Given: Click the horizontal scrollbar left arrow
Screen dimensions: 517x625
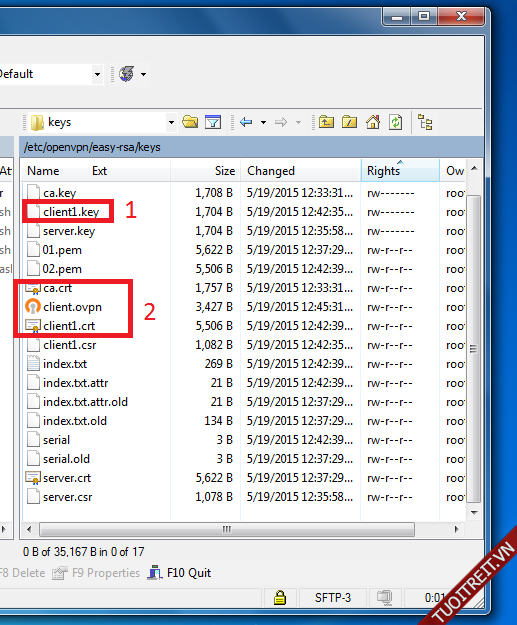Looking at the screenshot, I should (x=29, y=529).
